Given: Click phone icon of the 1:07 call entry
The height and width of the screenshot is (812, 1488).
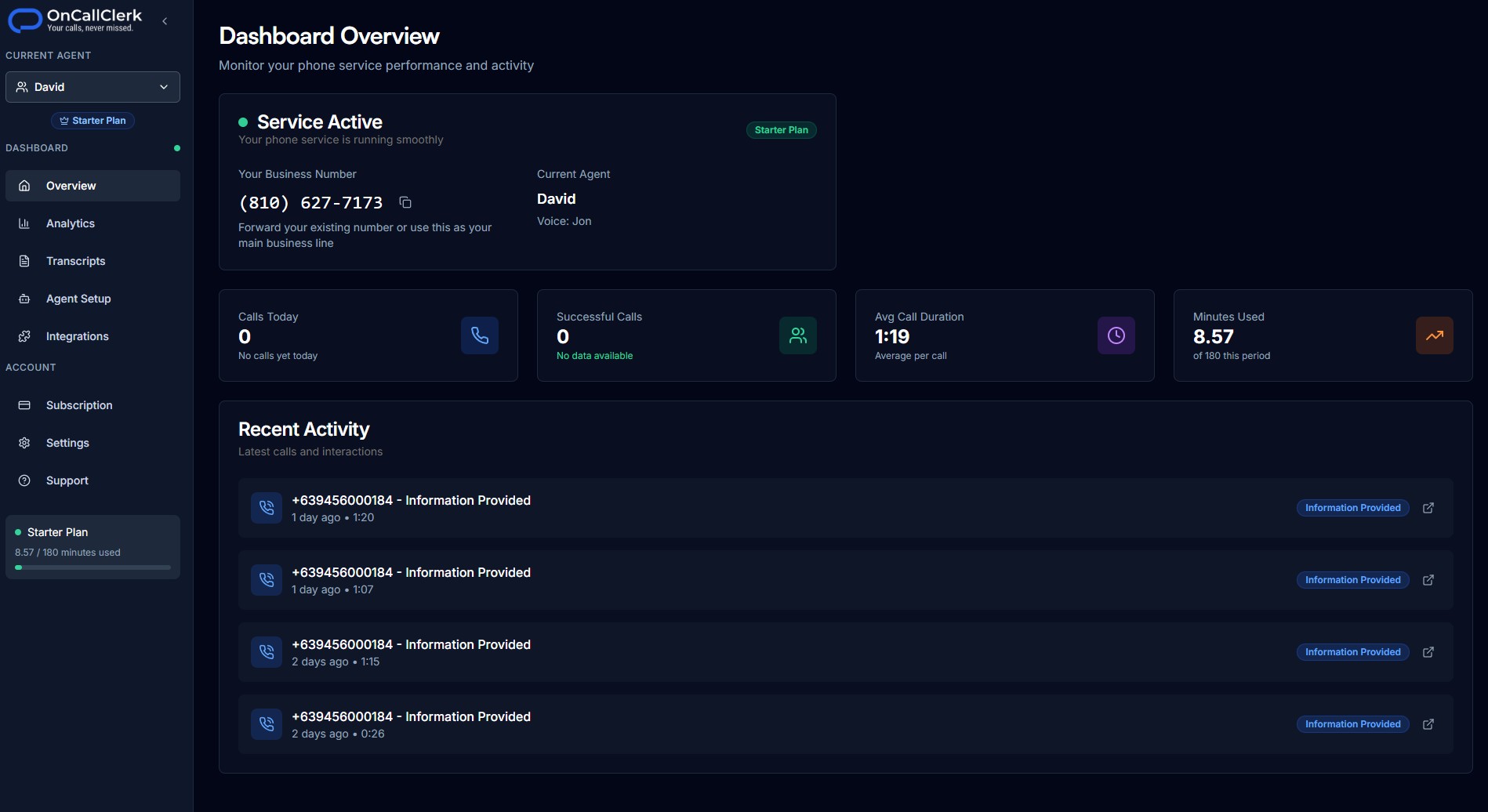Looking at the screenshot, I should point(267,580).
